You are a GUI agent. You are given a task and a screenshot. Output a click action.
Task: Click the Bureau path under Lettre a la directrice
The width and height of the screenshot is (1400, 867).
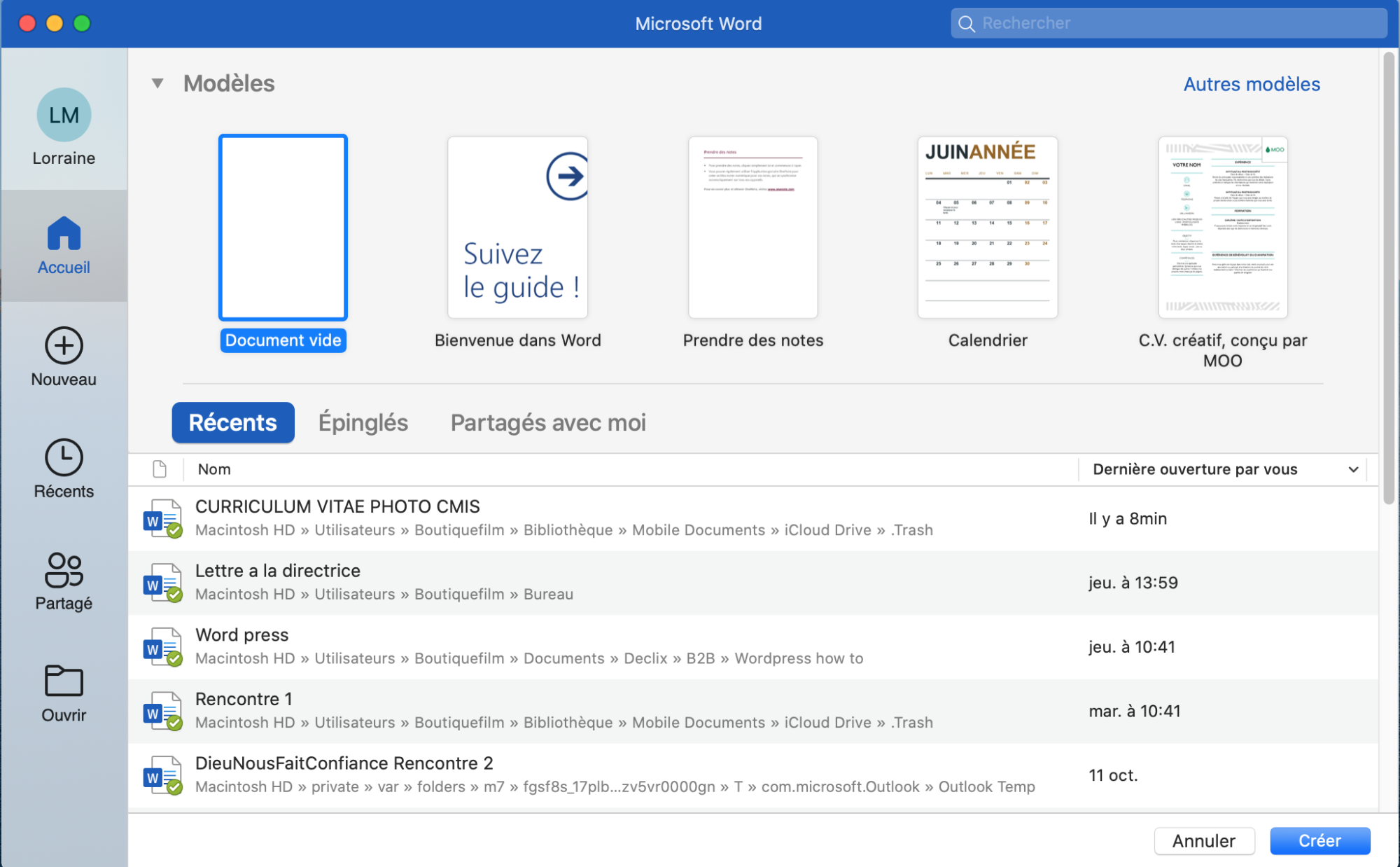(x=548, y=594)
